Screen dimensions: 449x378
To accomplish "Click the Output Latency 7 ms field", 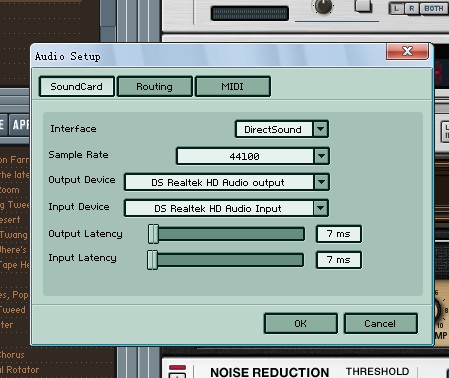I will pyautogui.click(x=339, y=234).
